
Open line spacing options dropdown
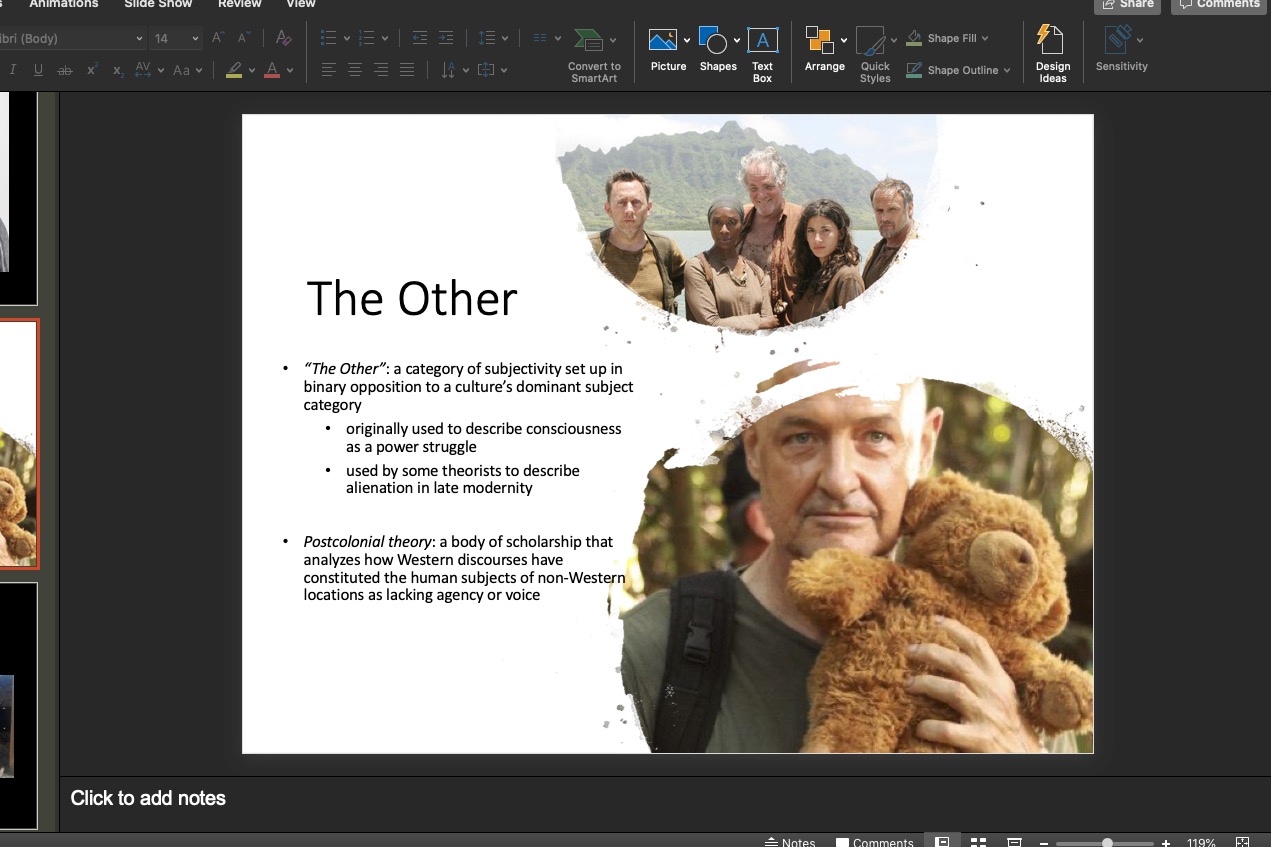click(504, 38)
